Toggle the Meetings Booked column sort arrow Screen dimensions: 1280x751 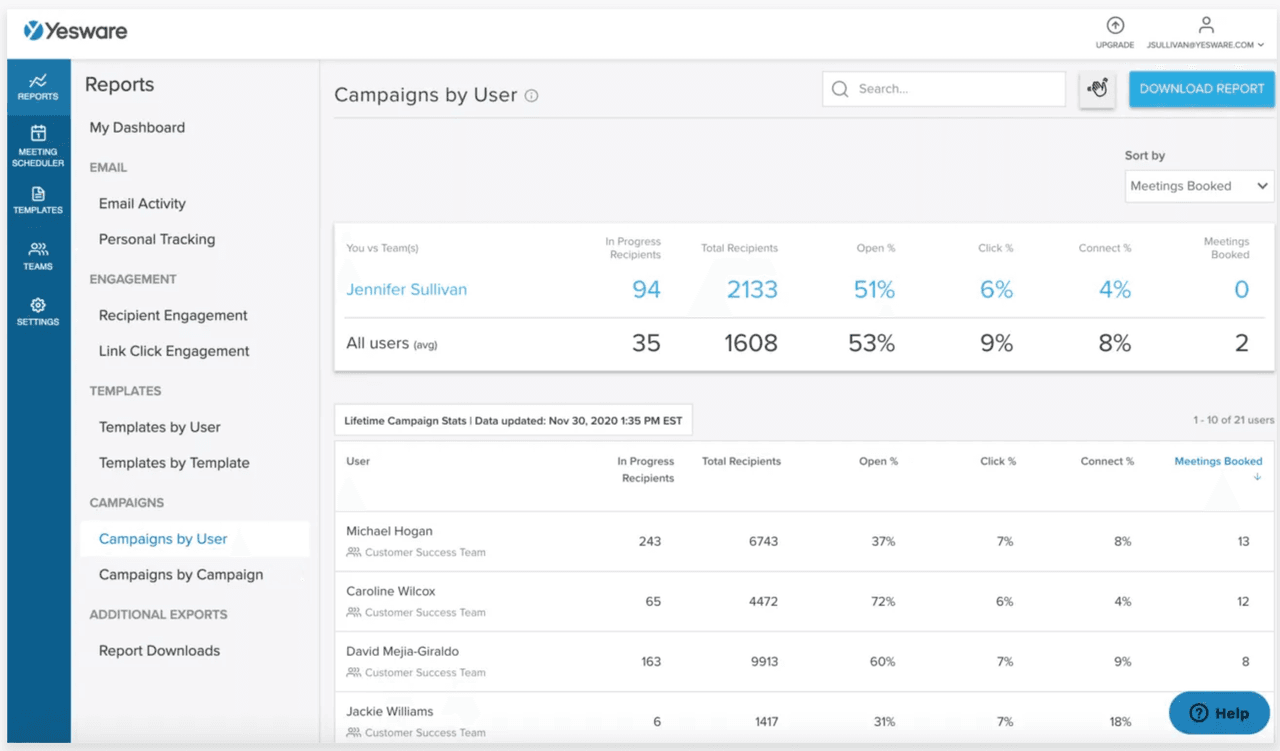click(x=1257, y=476)
